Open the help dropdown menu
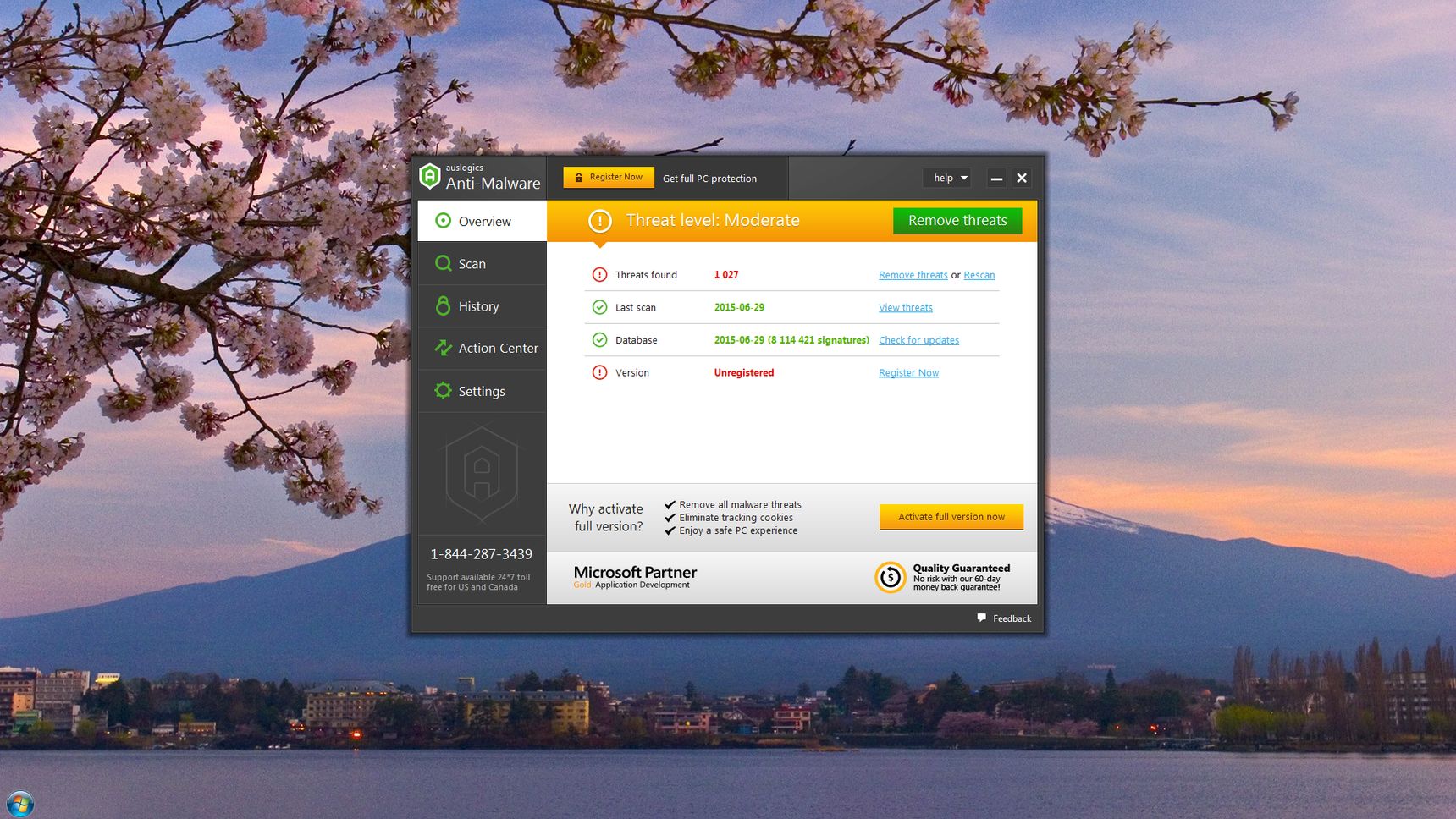 [946, 178]
